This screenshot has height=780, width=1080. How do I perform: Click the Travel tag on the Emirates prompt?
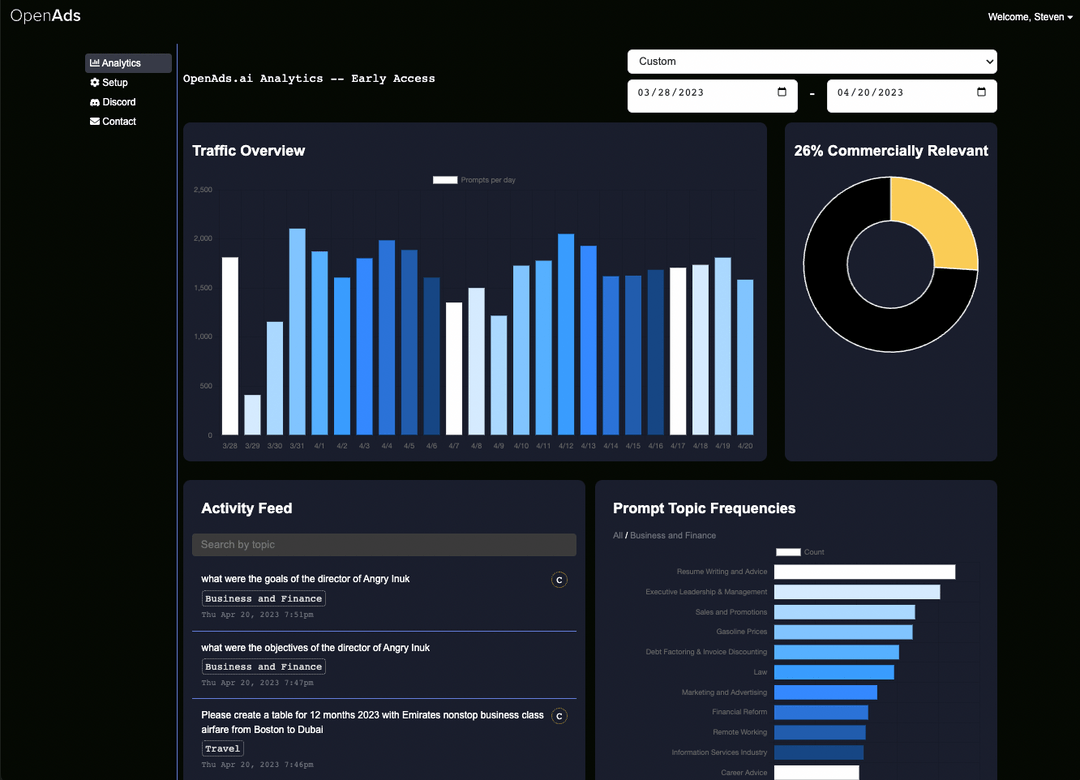point(222,748)
